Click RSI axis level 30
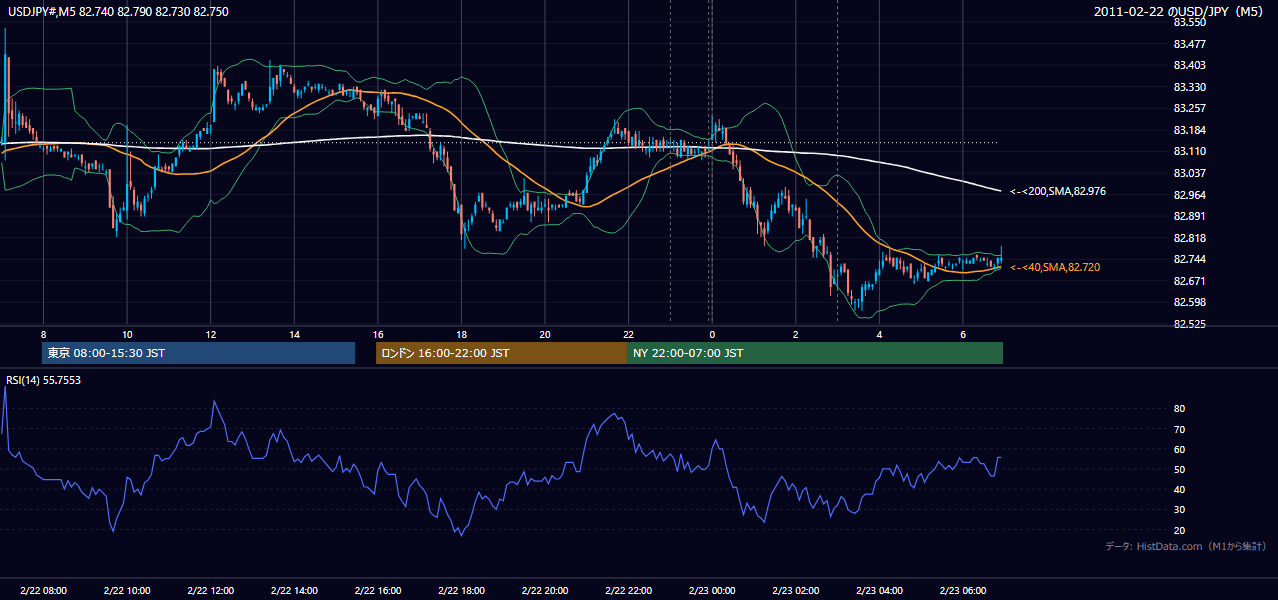 1180,510
